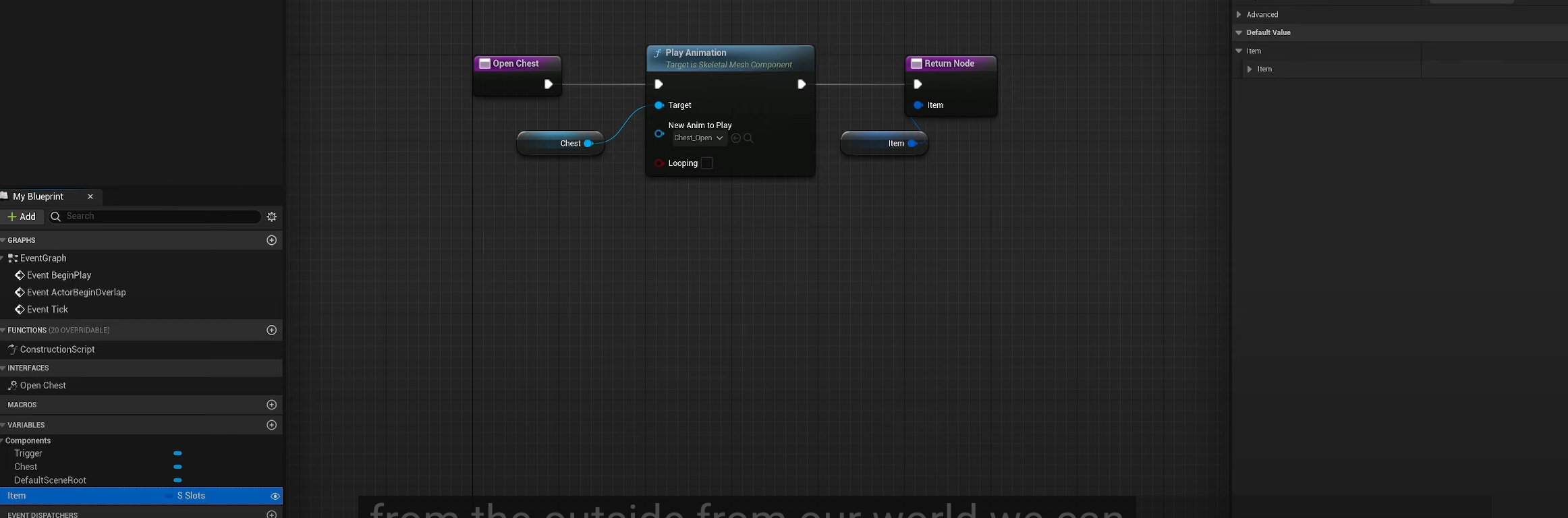Select Open Chest under INTERFACES
This screenshot has height=518, width=1568.
(43, 386)
